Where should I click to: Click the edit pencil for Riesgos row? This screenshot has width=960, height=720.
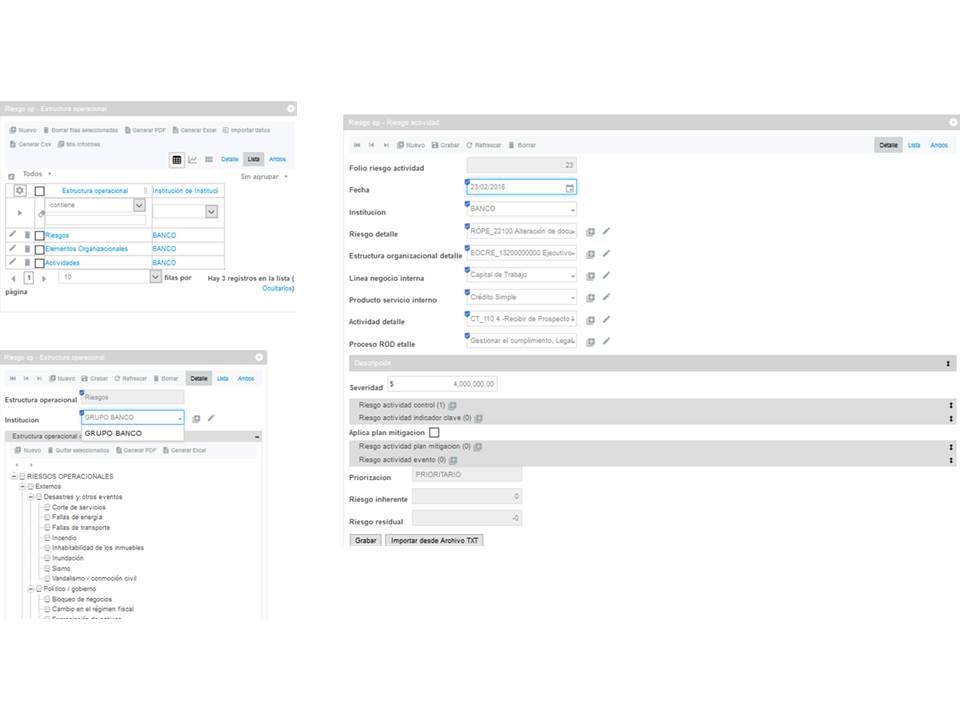click(13, 234)
